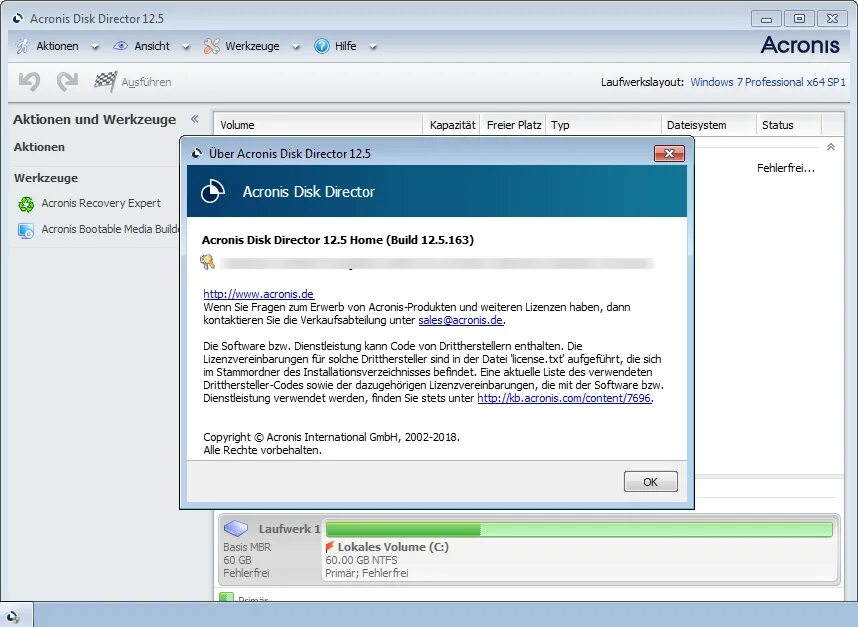Click the Redo arrow icon in toolbar

tap(67, 82)
